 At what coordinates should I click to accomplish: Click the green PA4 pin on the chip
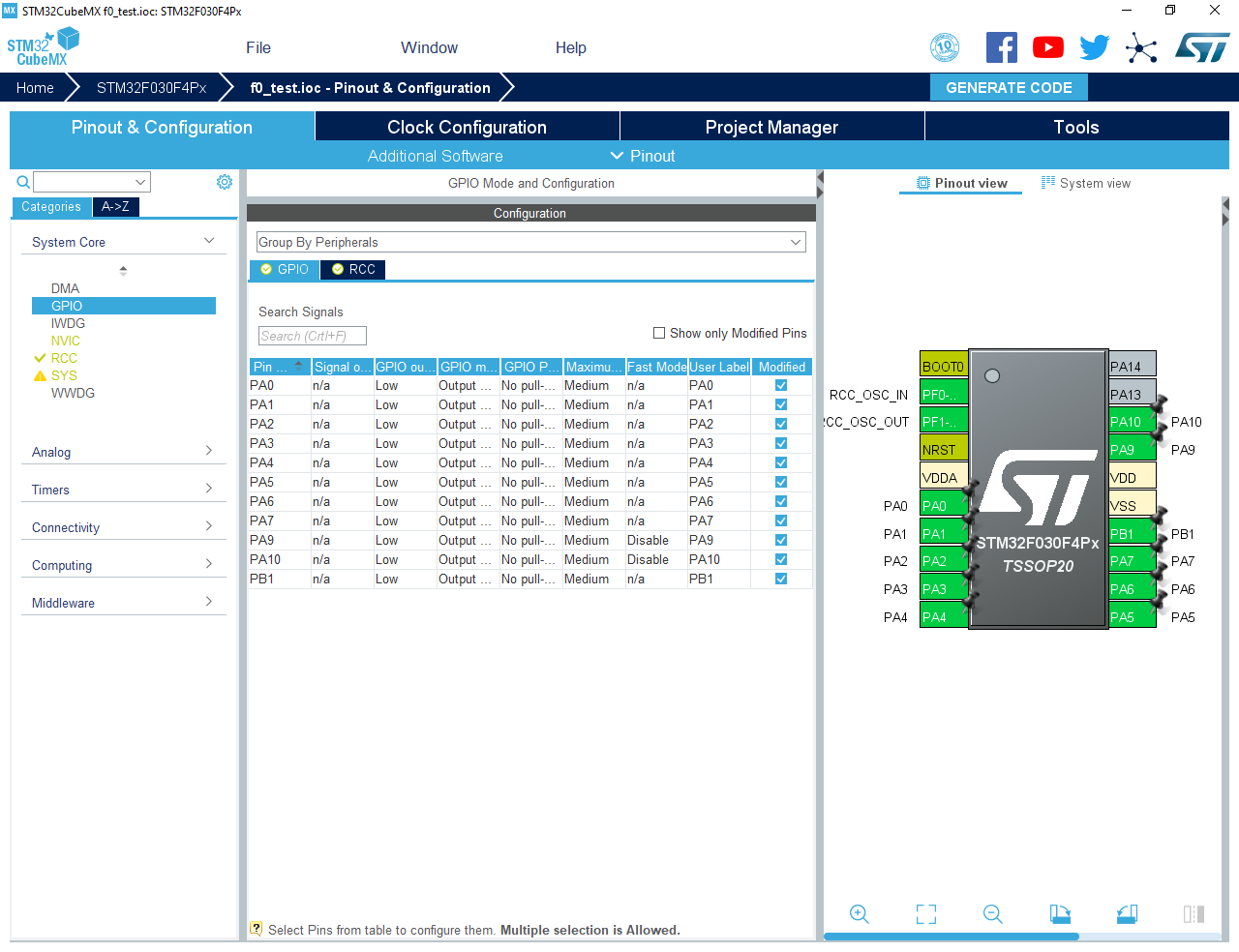pyautogui.click(x=944, y=616)
